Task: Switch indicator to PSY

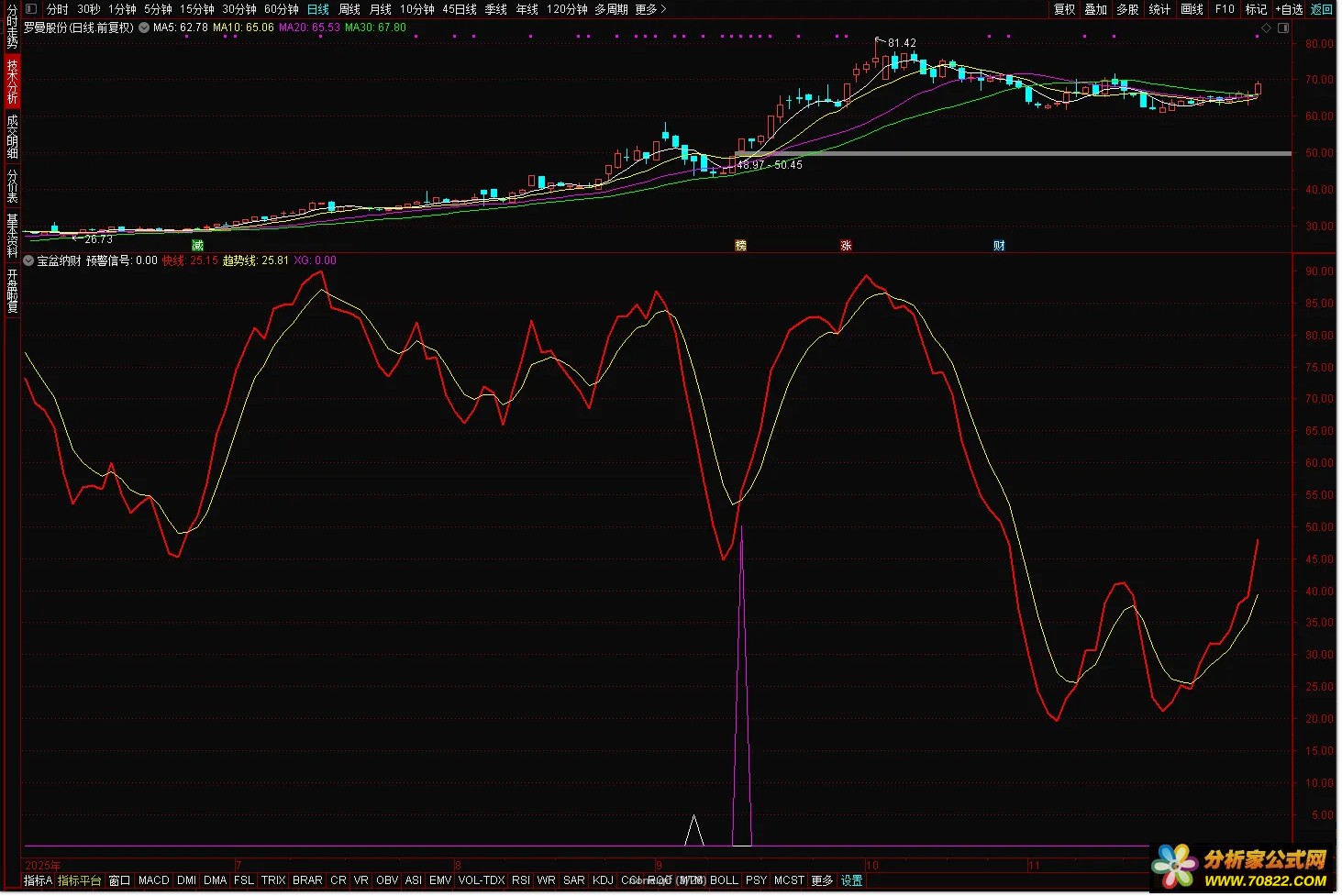Action: click(756, 880)
